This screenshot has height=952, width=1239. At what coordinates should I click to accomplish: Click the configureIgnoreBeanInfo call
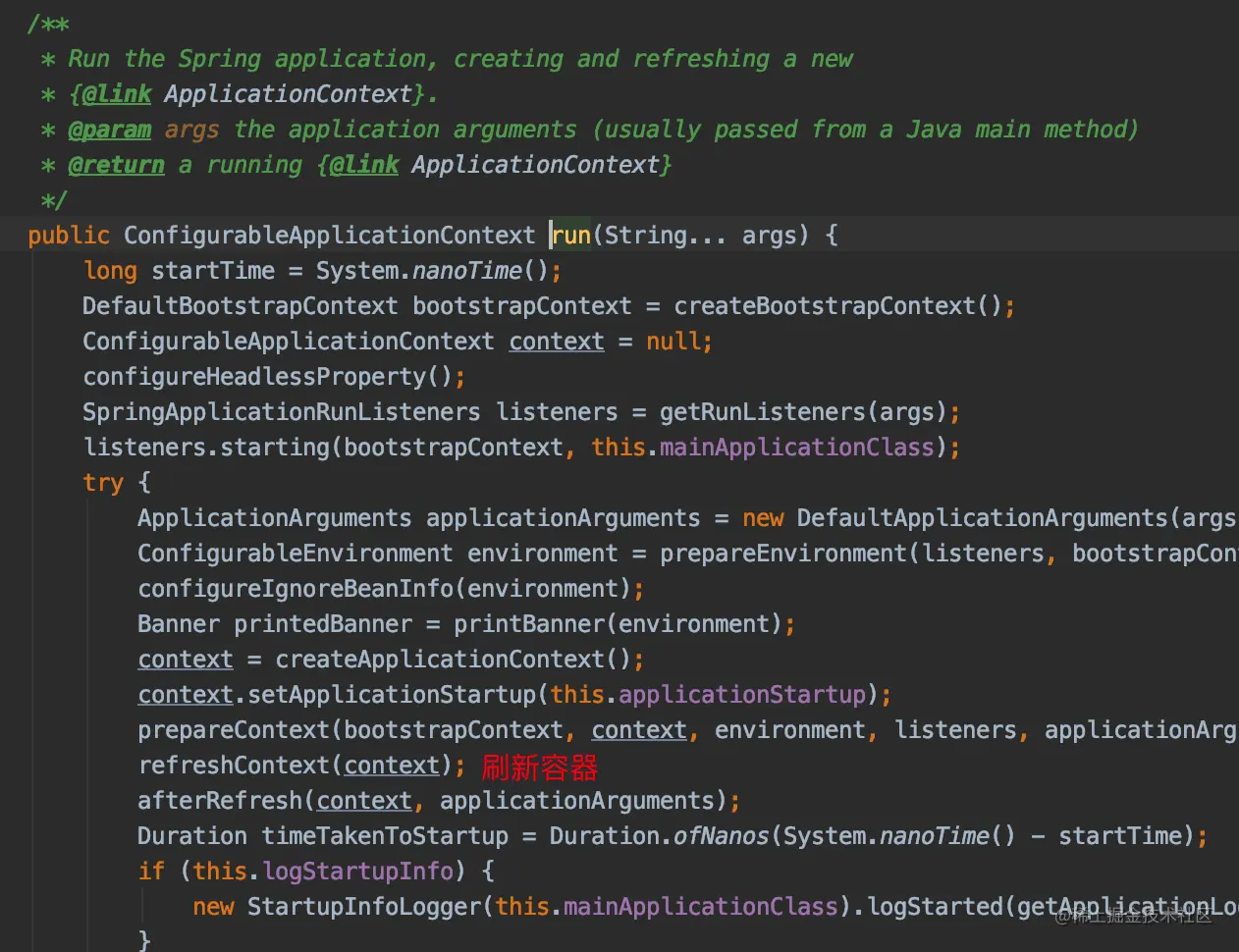pyautogui.click(x=296, y=589)
